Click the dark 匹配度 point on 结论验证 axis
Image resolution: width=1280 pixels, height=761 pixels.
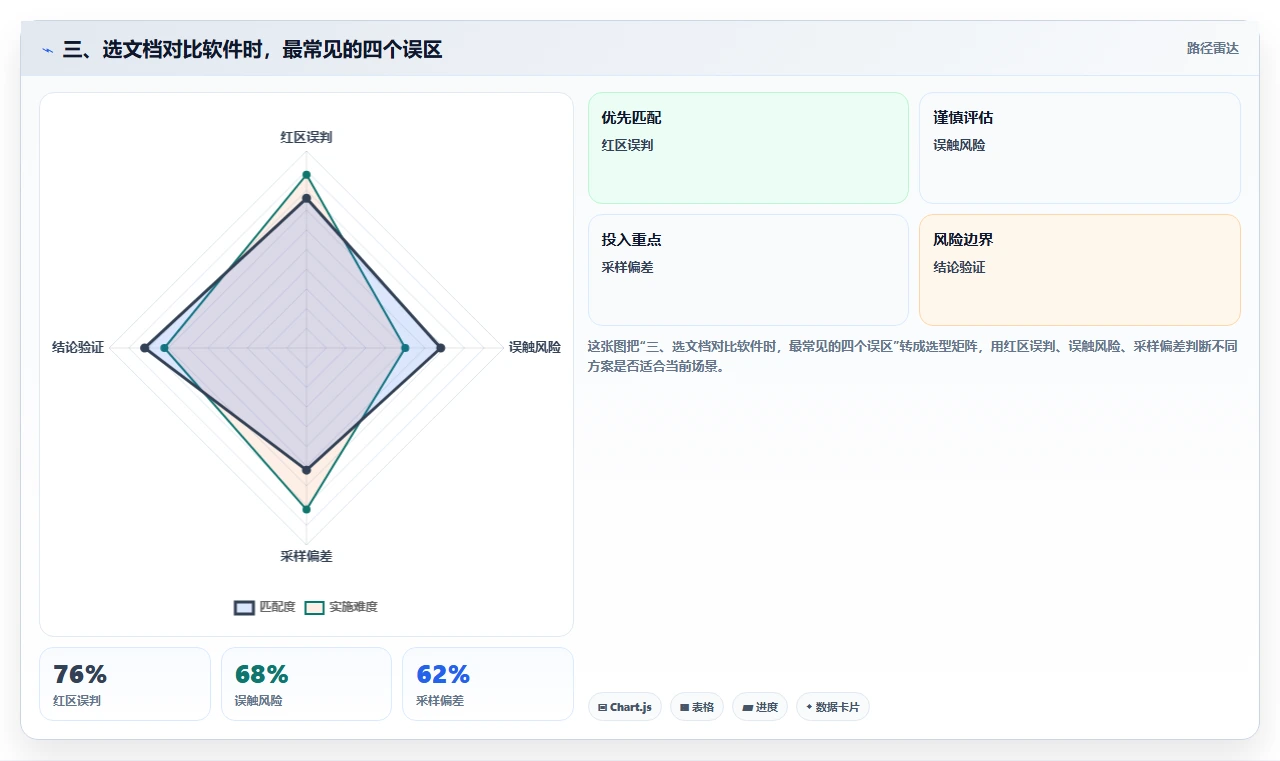coord(145,348)
